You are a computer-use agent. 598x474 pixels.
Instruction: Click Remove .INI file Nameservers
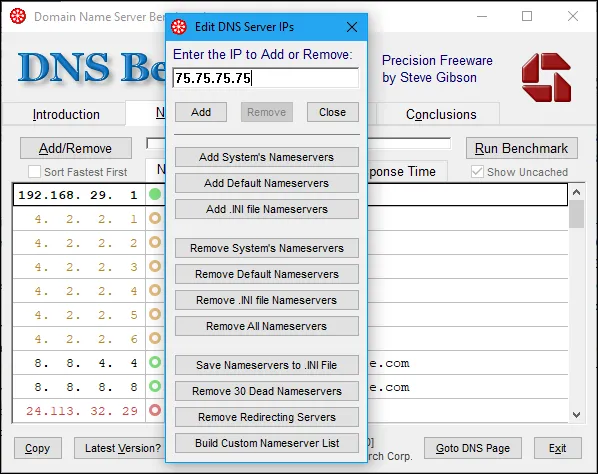point(267,300)
